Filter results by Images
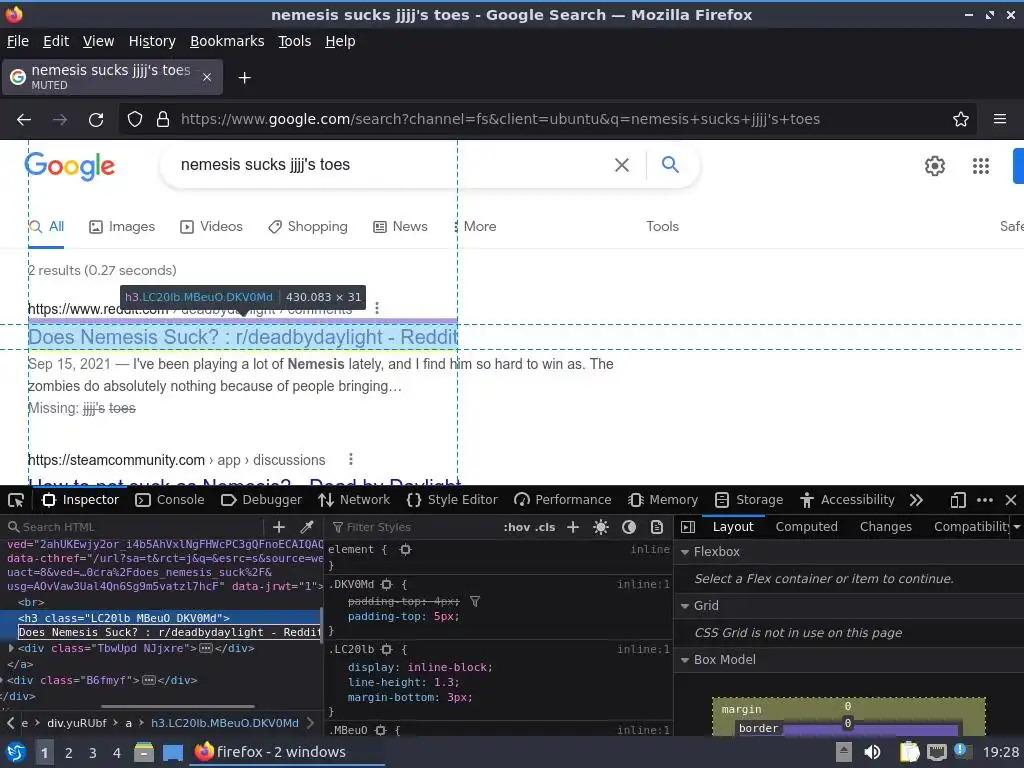The width and height of the screenshot is (1024, 768). click(122, 227)
